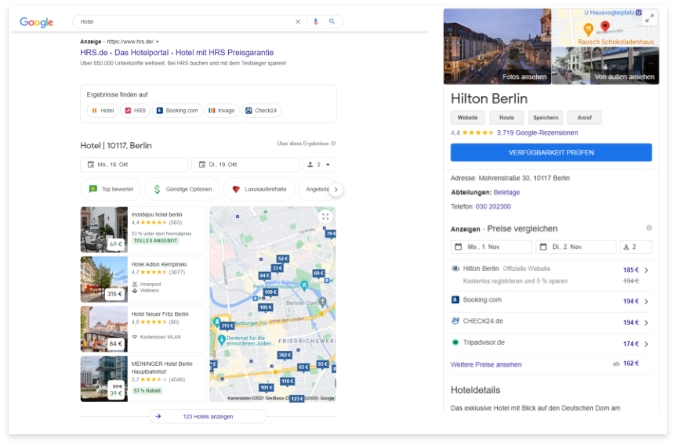Open the dropdown arrow beside the hrs.de ad URL
The image size is (676, 446).
pyautogui.click(x=157, y=42)
